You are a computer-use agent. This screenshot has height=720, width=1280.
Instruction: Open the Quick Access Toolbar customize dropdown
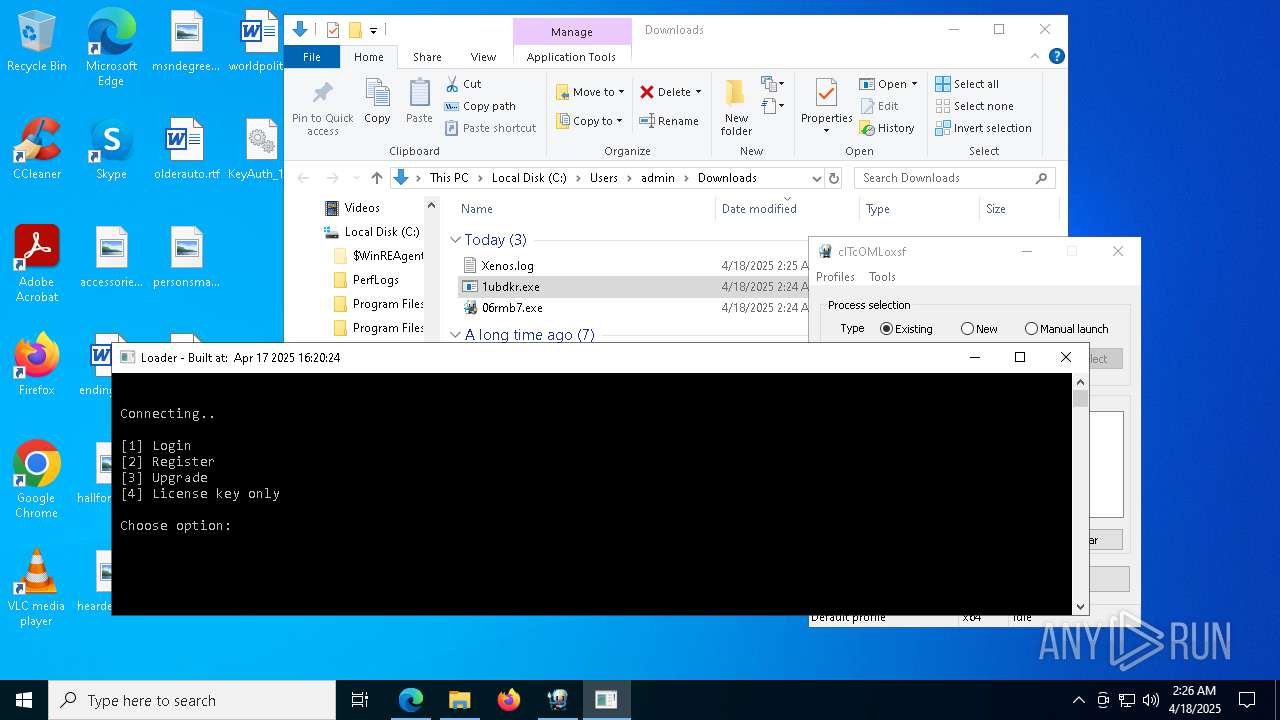tap(373, 31)
